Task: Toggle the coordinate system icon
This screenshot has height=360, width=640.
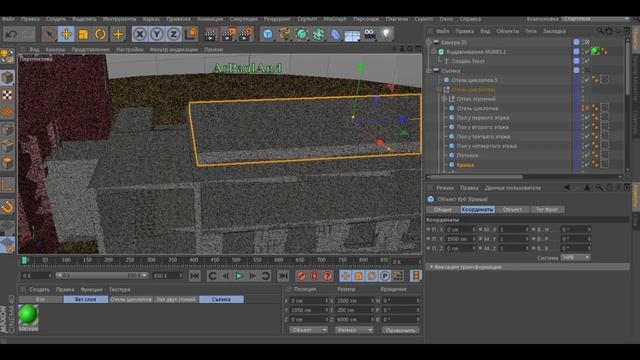Action: (x=191, y=34)
